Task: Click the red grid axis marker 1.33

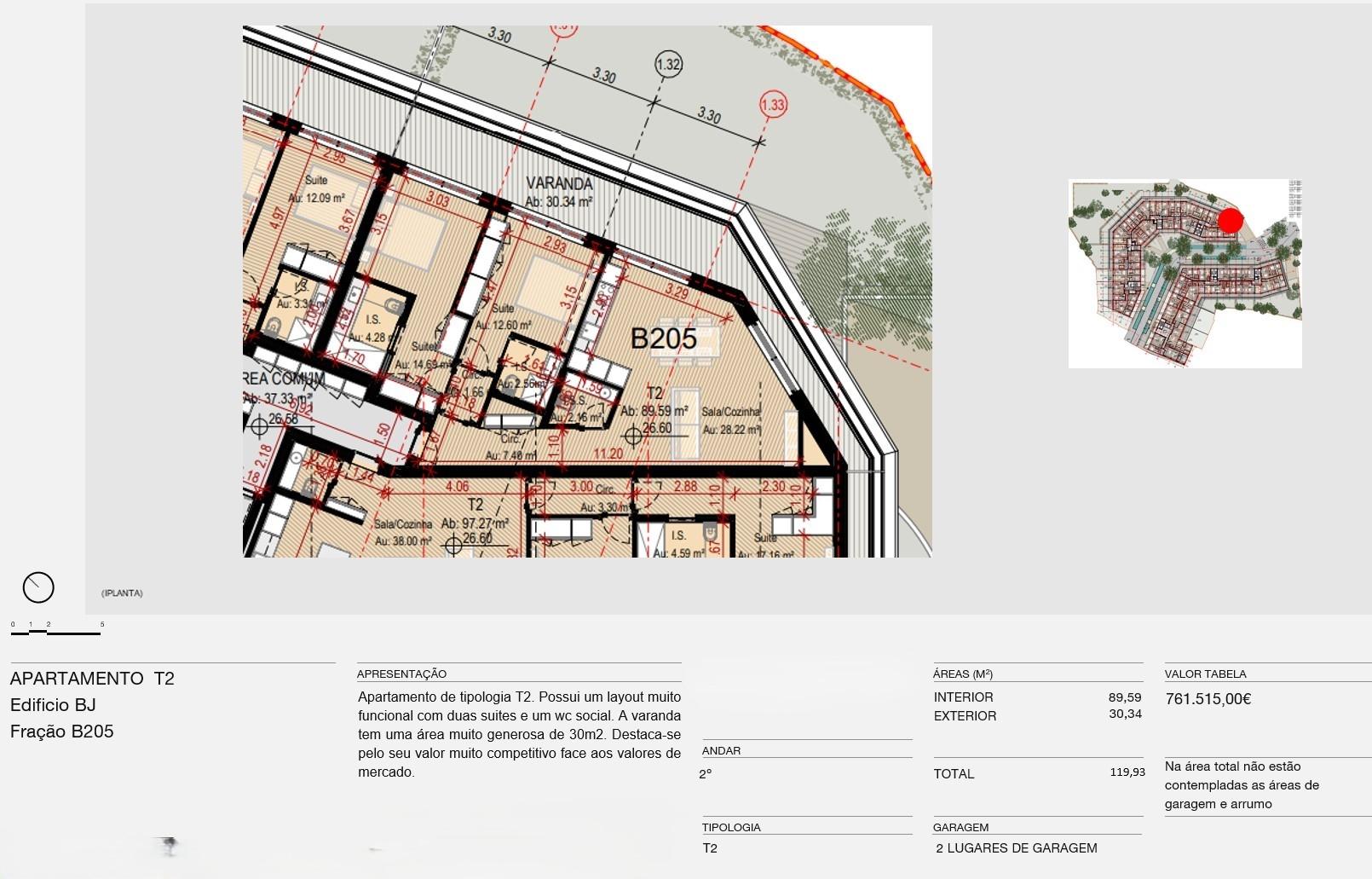Action: click(x=773, y=105)
